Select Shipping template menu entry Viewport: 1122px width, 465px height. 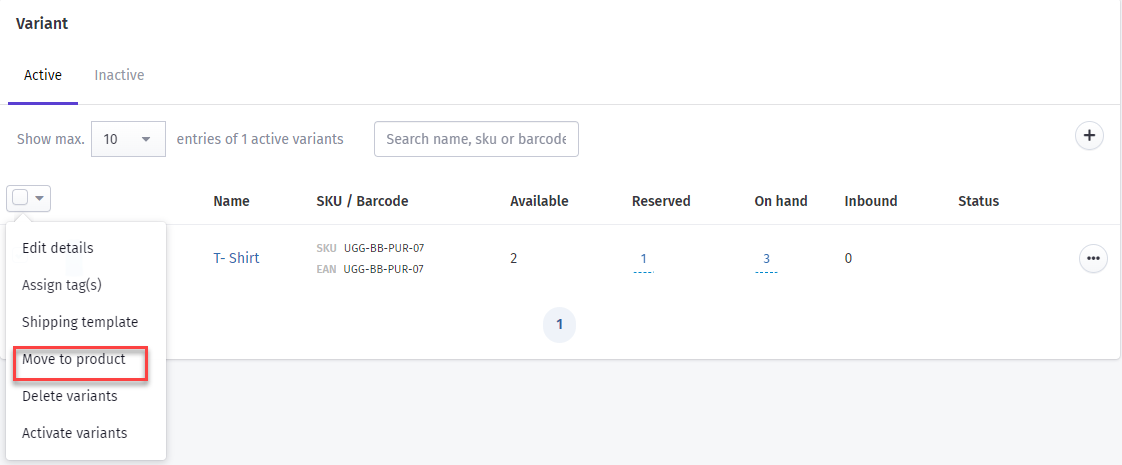tap(80, 322)
